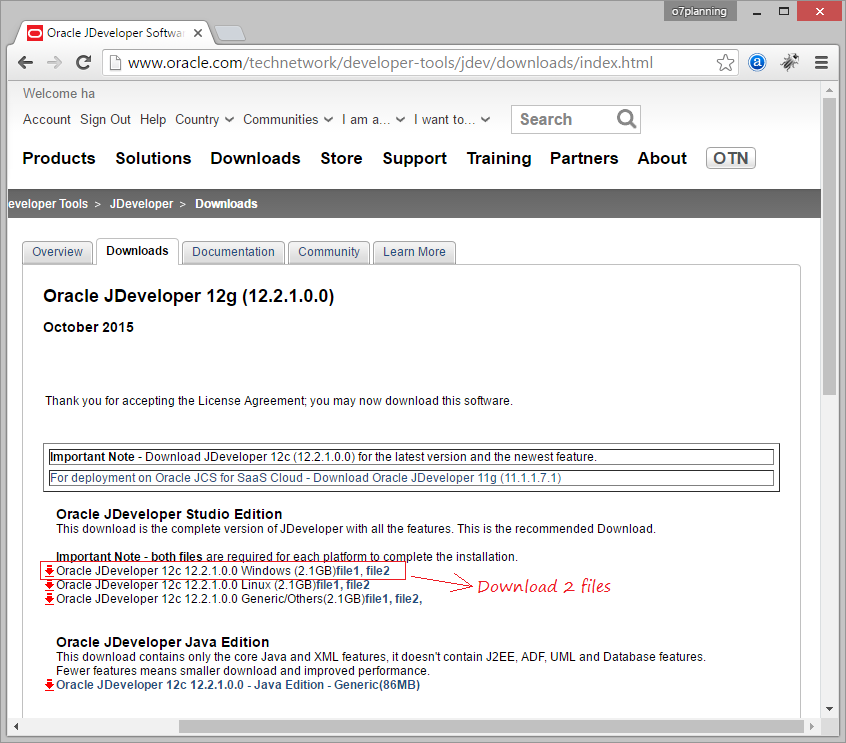Select the Downloads page tab
846x743 pixels.
point(137,251)
